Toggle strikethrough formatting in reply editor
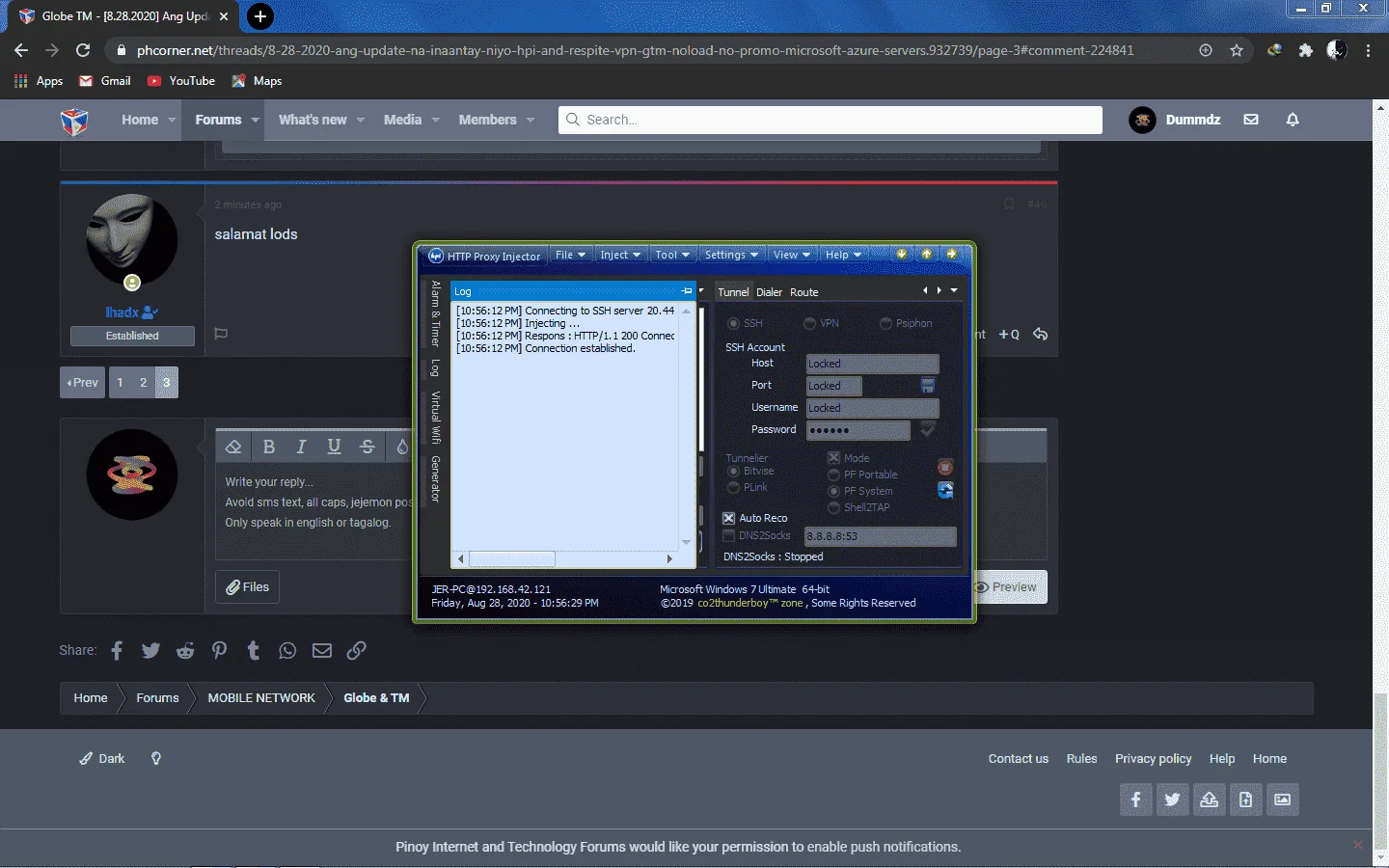The height and width of the screenshot is (868, 1389). (x=367, y=447)
